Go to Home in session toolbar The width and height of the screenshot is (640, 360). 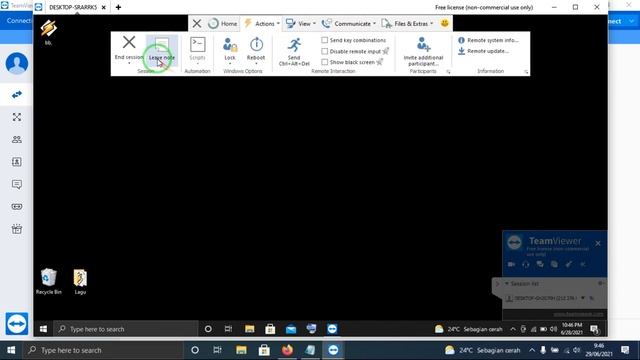point(222,24)
